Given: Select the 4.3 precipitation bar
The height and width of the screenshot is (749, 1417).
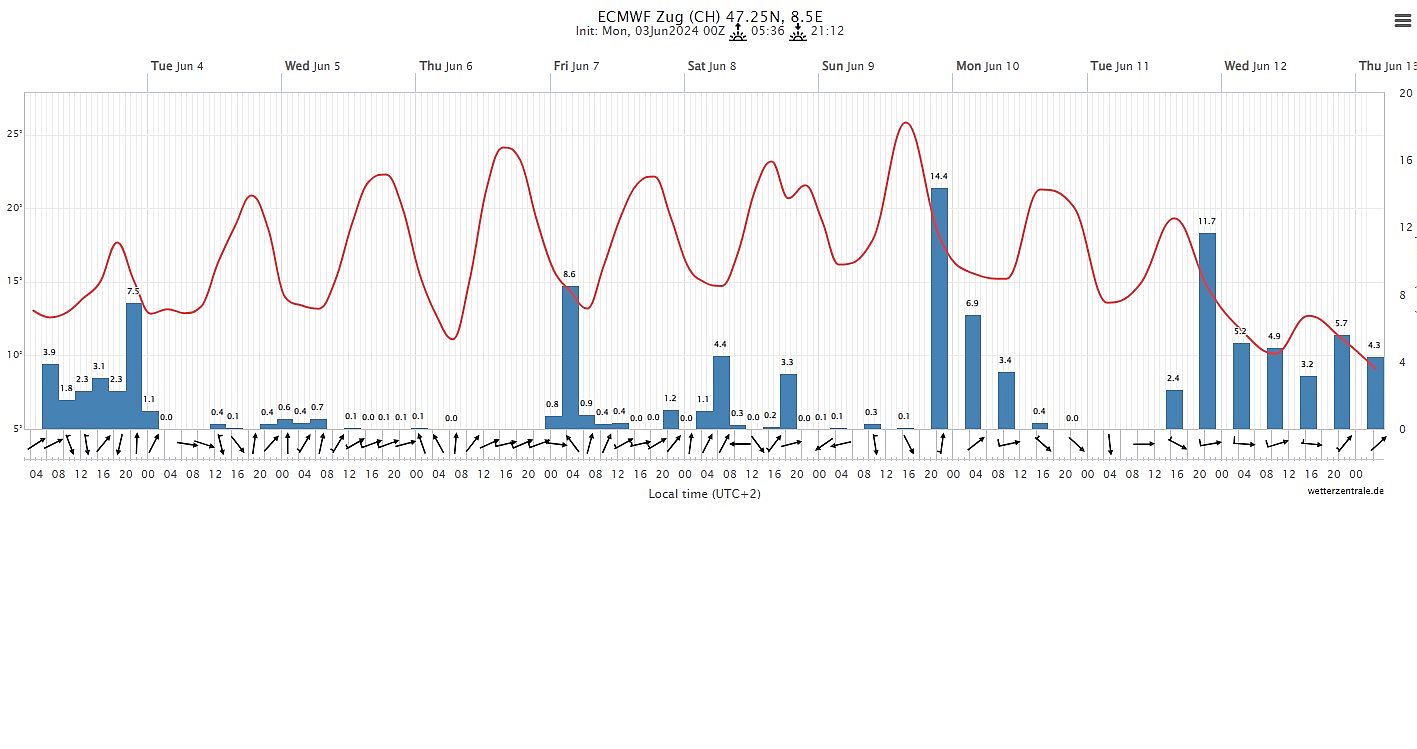Looking at the screenshot, I should [1375, 394].
